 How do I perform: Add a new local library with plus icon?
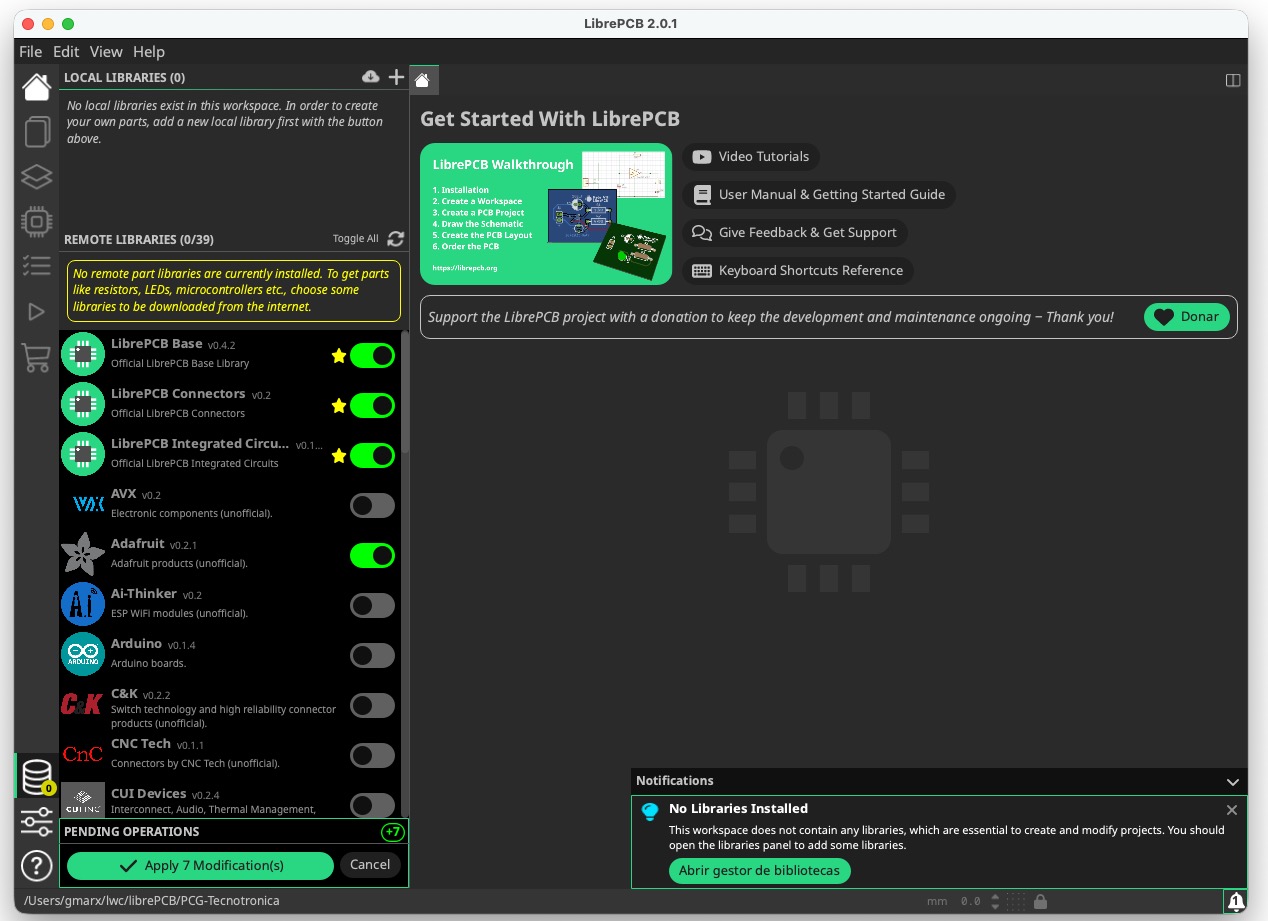(396, 77)
